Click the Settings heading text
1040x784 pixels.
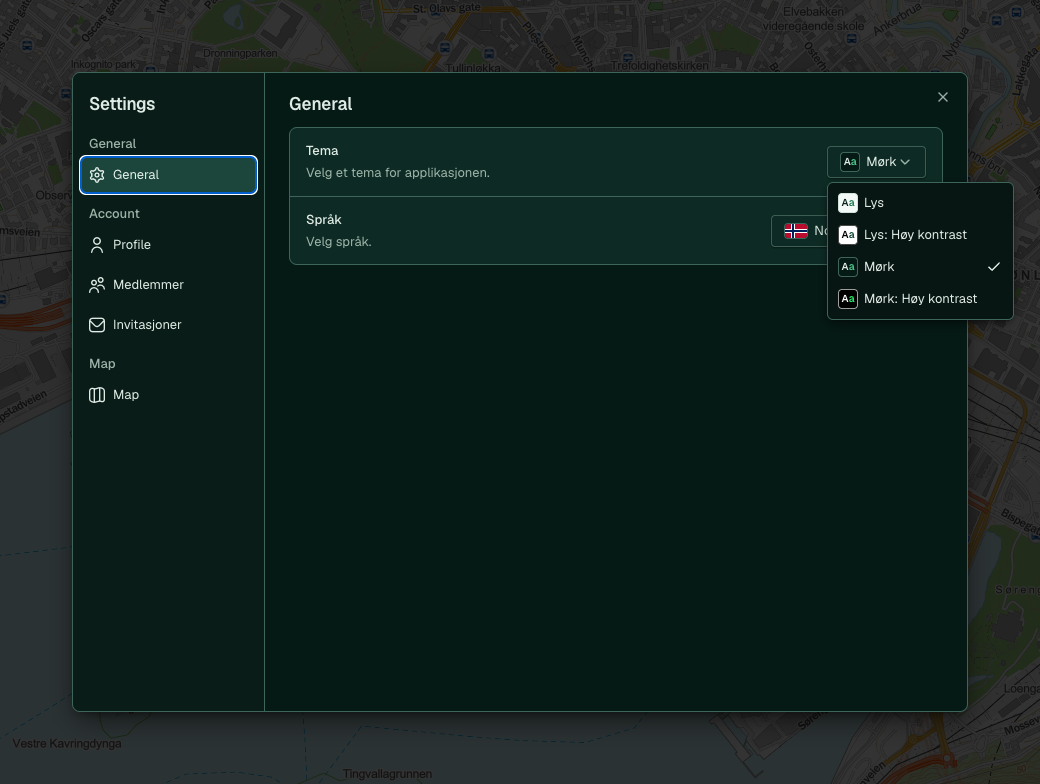point(122,104)
